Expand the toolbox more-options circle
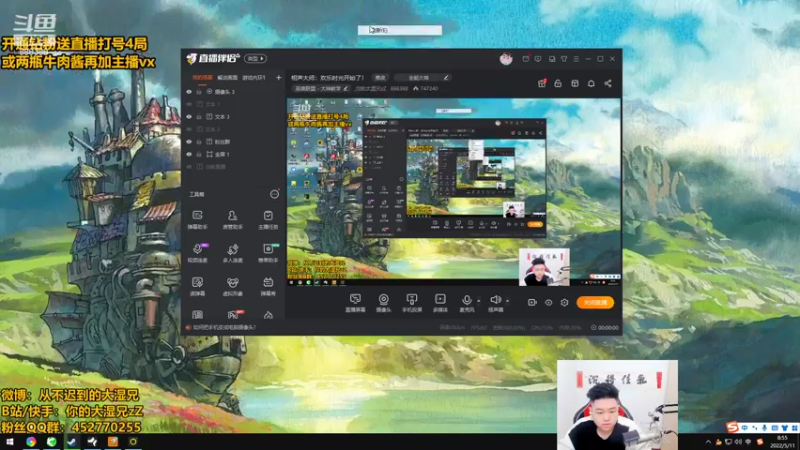800x450 pixels. pos(274,194)
